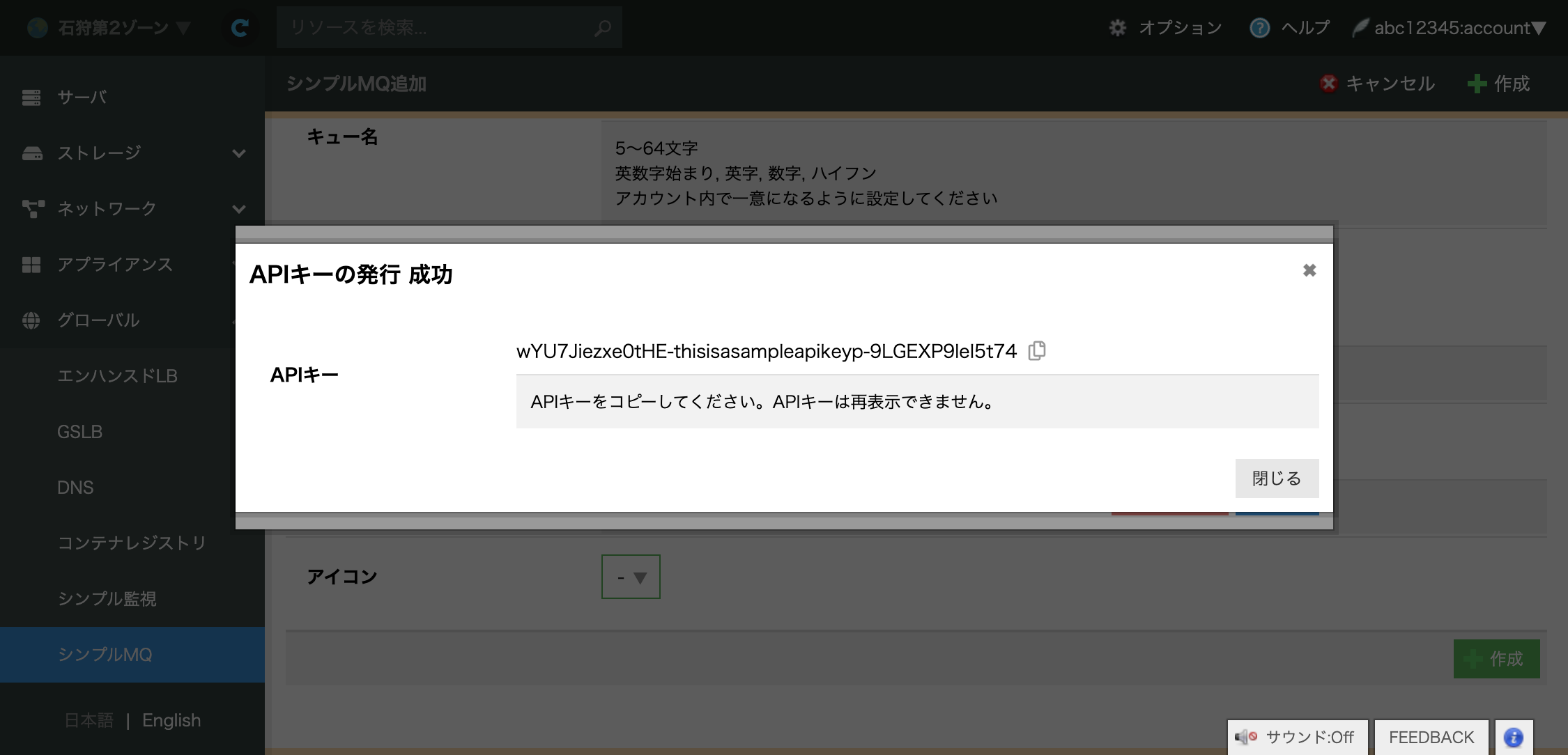Select シンプルMQ in the sidebar
The width and height of the screenshot is (1568, 755).
point(105,655)
